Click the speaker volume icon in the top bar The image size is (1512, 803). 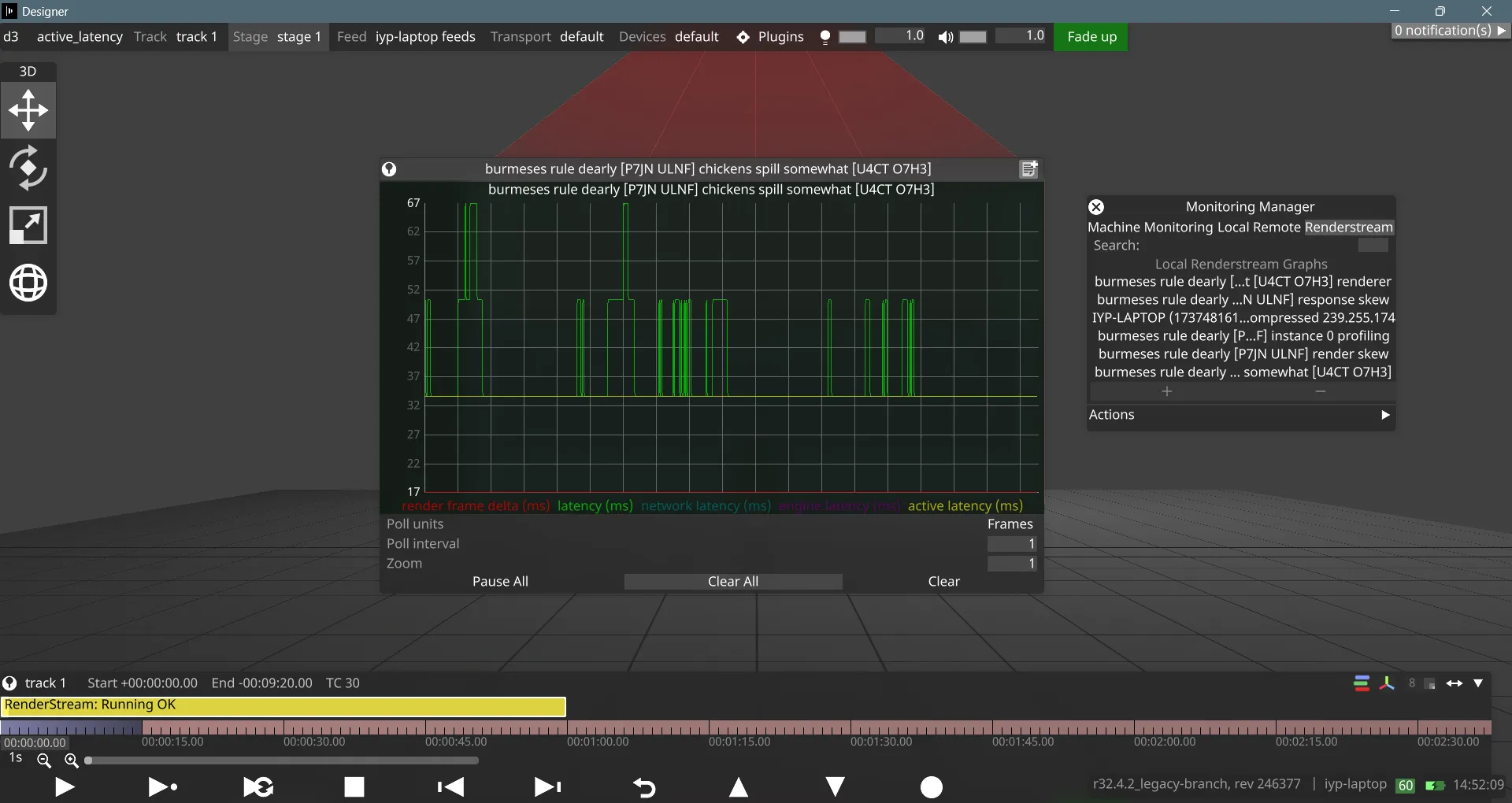click(x=946, y=37)
